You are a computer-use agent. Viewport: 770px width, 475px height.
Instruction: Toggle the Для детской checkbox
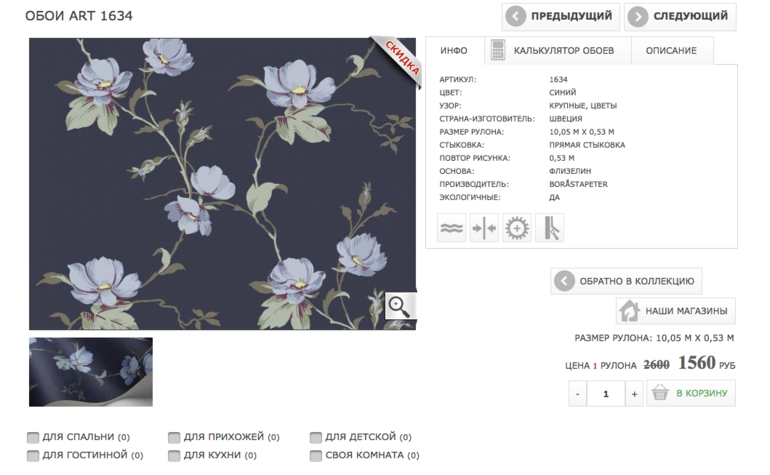click(316, 437)
